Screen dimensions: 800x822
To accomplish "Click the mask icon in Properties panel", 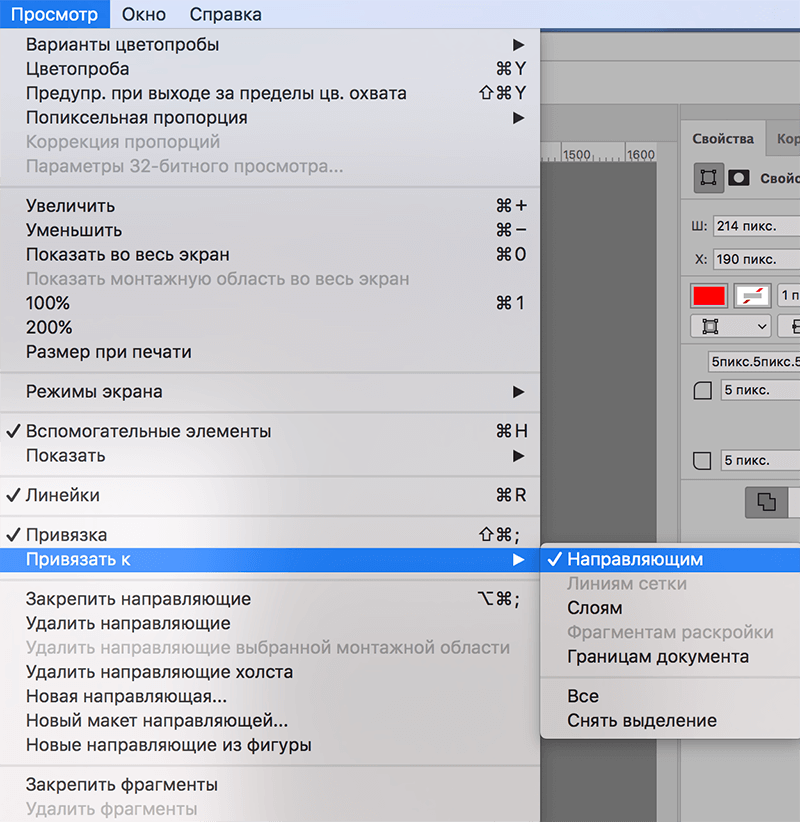I will (739, 177).
